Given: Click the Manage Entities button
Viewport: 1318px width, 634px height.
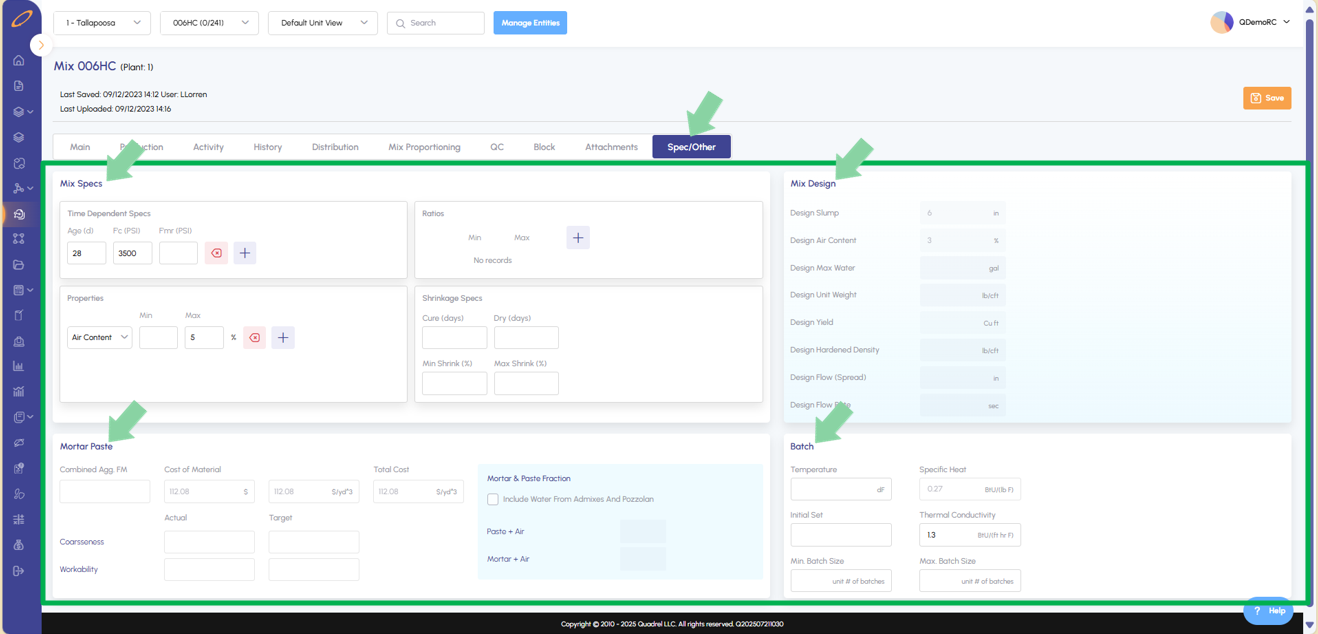Looking at the screenshot, I should [x=530, y=22].
